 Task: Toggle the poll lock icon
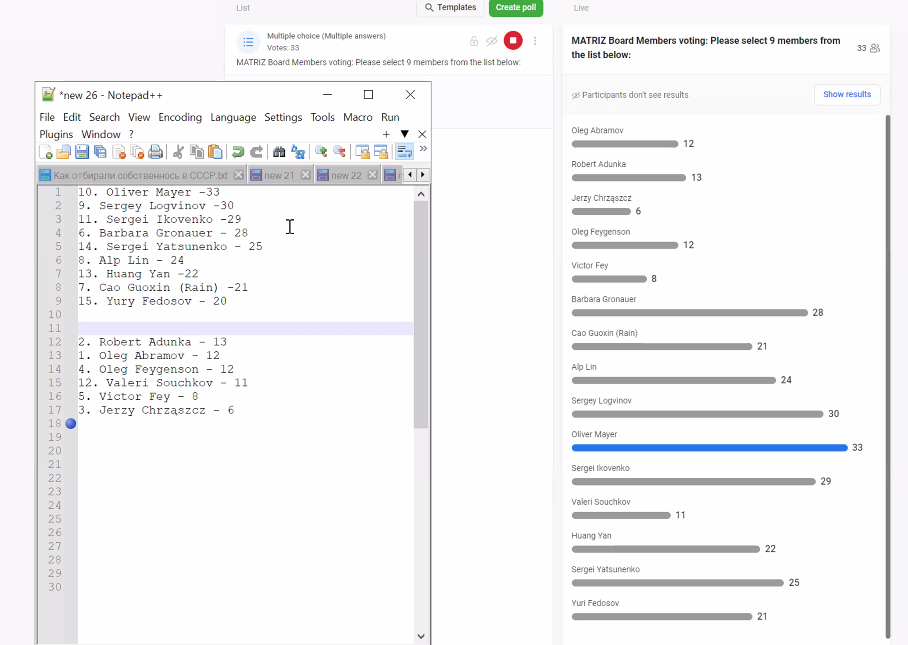coord(473,41)
